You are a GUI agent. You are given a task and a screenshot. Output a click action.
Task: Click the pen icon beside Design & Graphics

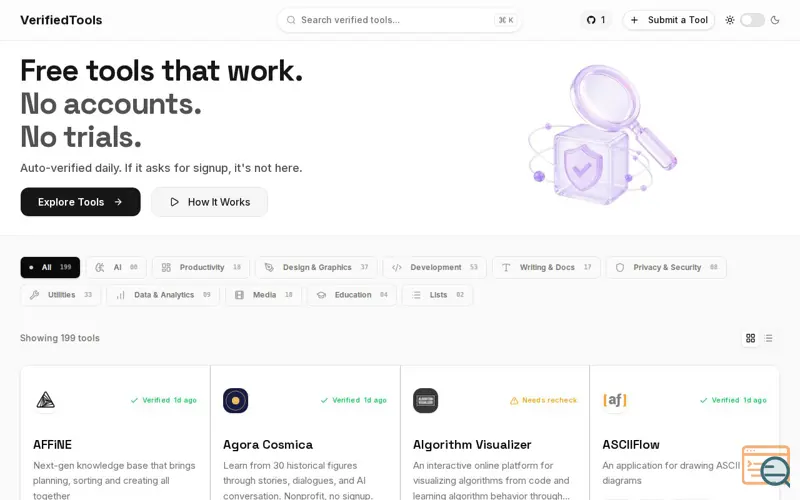coord(269,267)
